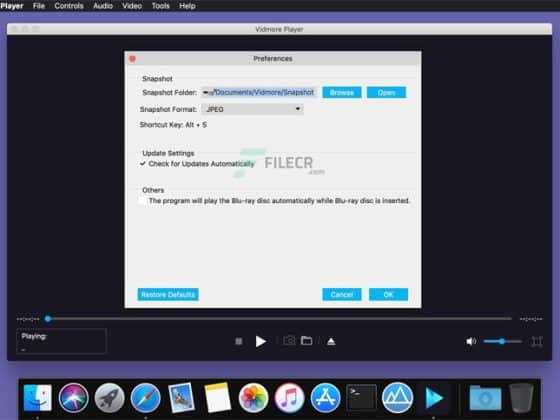Open the Help menu
The image size is (560, 420).
click(187, 6)
